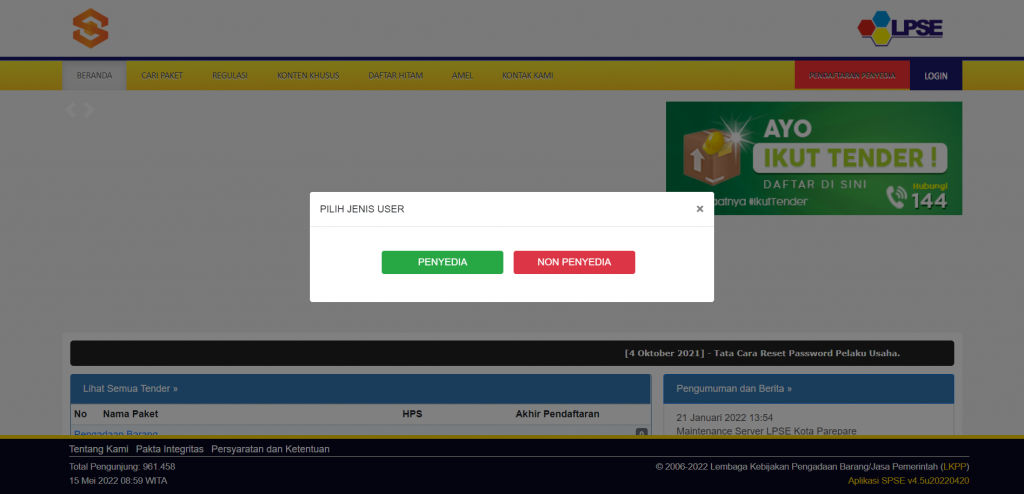Click the orange S site logo
The image size is (1024, 494).
tap(90, 27)
